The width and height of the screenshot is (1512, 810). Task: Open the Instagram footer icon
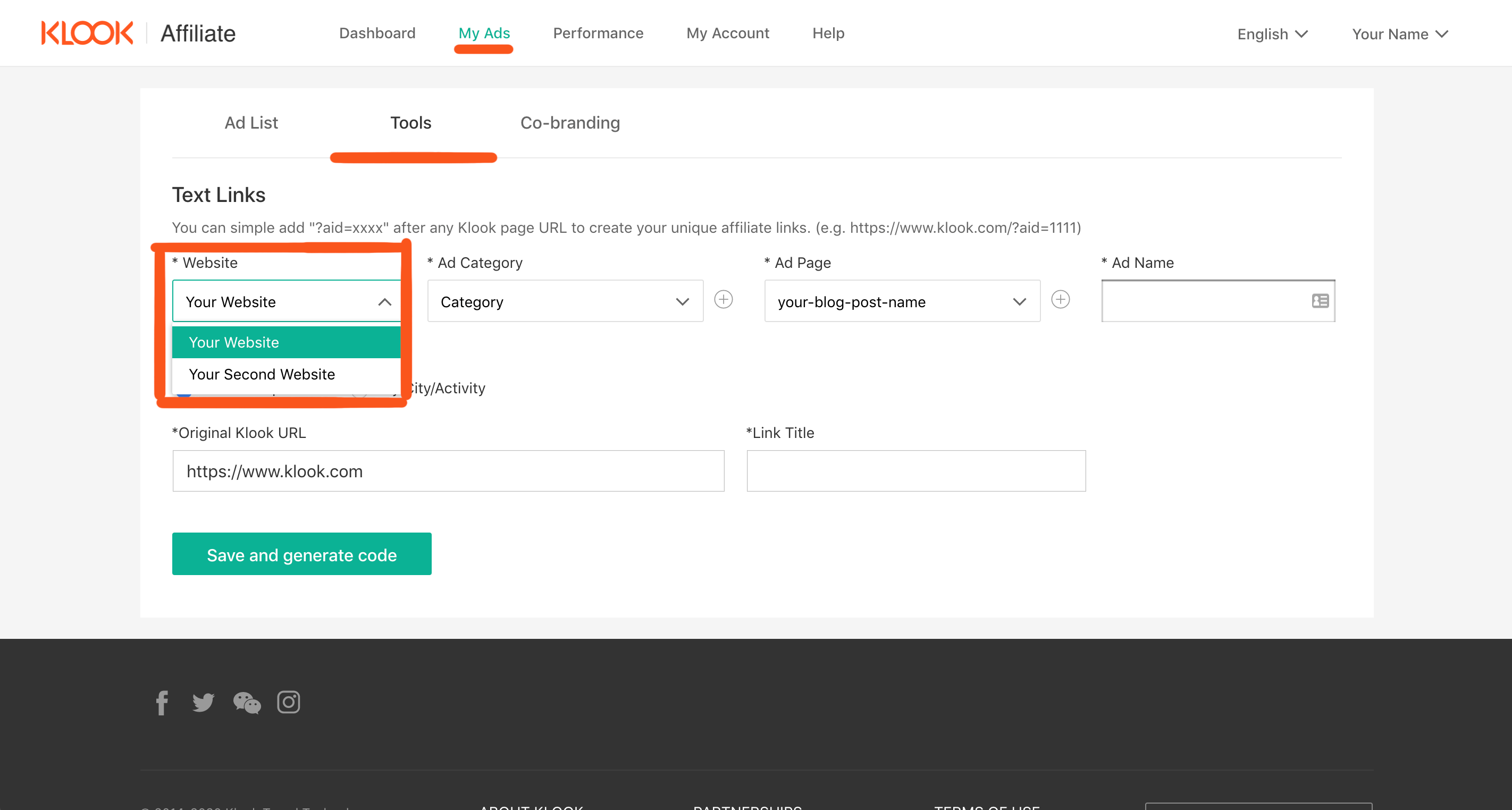pyautogui.click(x=288, y=702)
